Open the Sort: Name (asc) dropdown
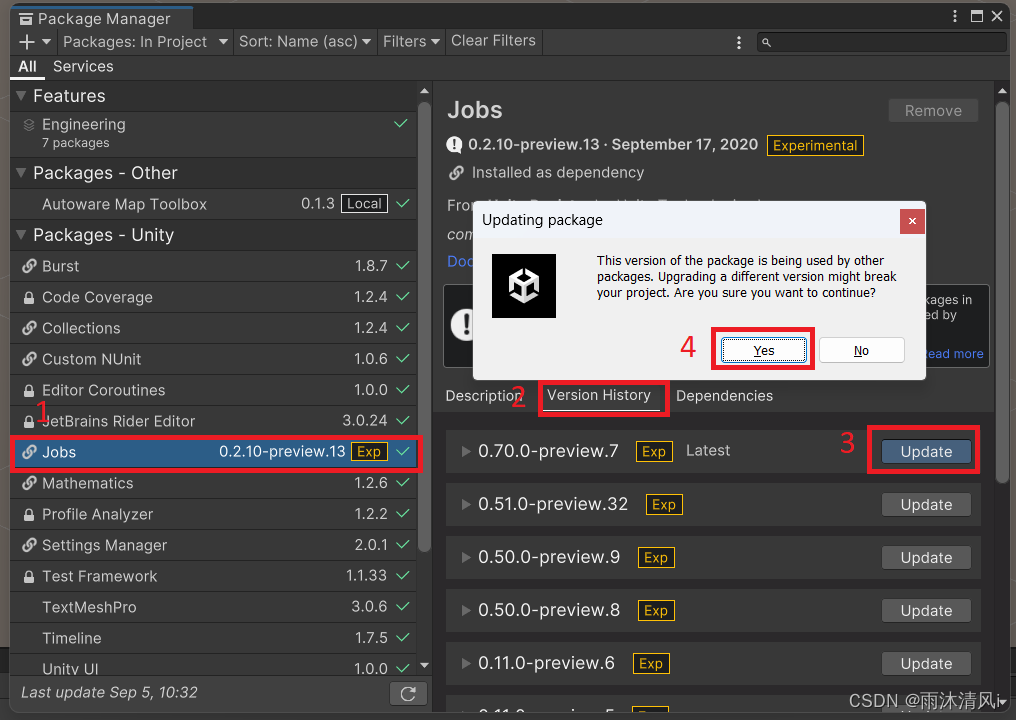This screenshot has width=1016, height=720. (305, 41)
